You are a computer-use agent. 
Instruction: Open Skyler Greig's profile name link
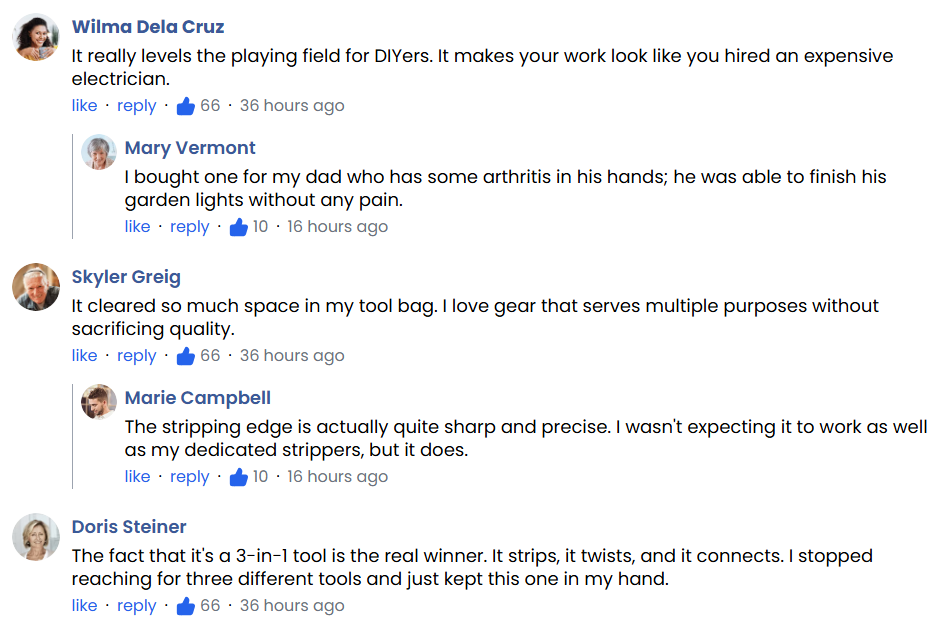126,277
